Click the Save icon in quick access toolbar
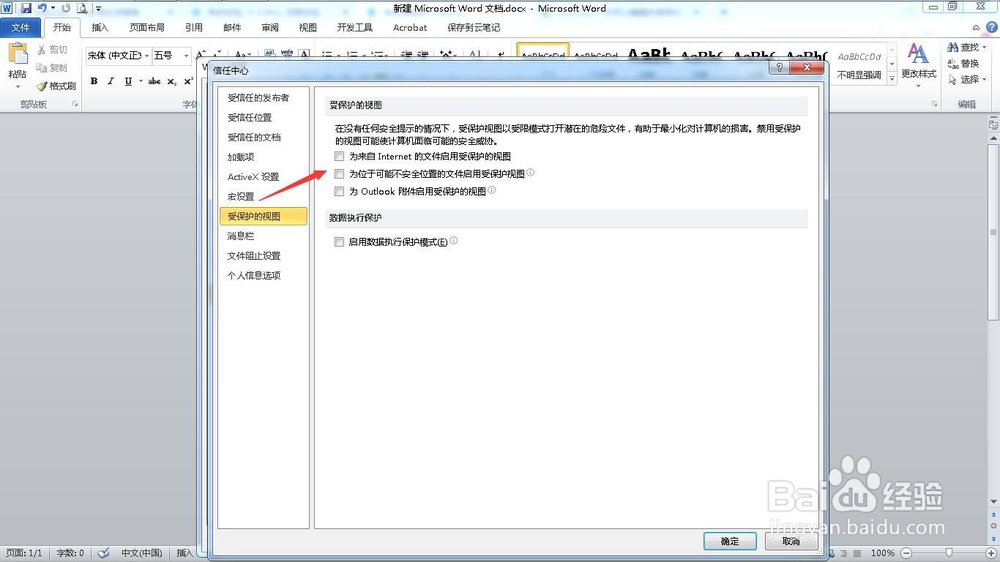 click(x=26, y=8)
